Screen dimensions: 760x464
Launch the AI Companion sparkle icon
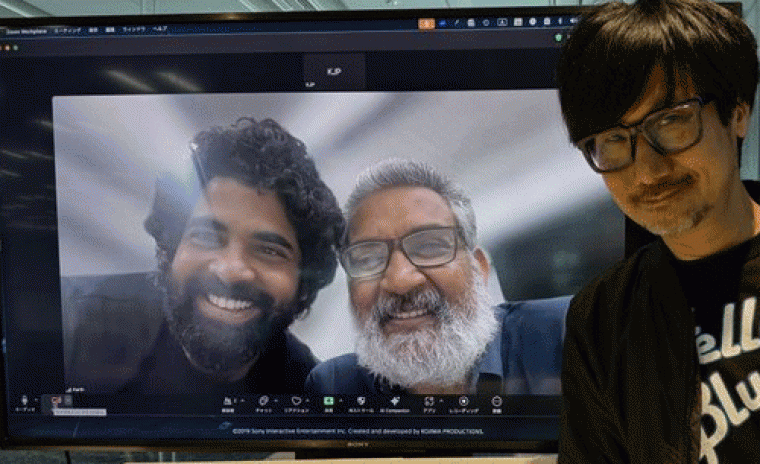pyautogui.click(x=395, y=400)
